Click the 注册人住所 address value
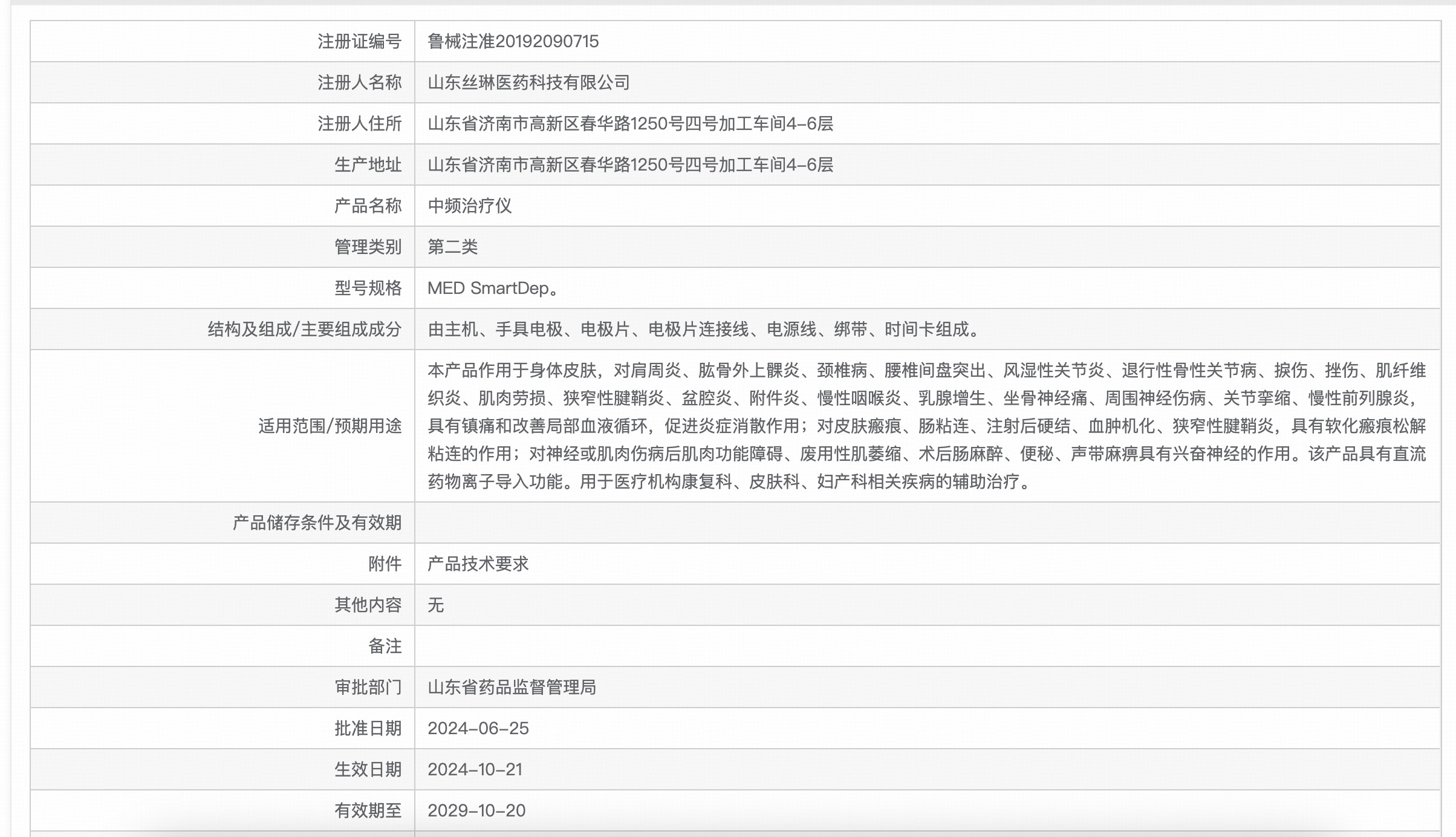The image size is (1456, 837). click(630, 123)
